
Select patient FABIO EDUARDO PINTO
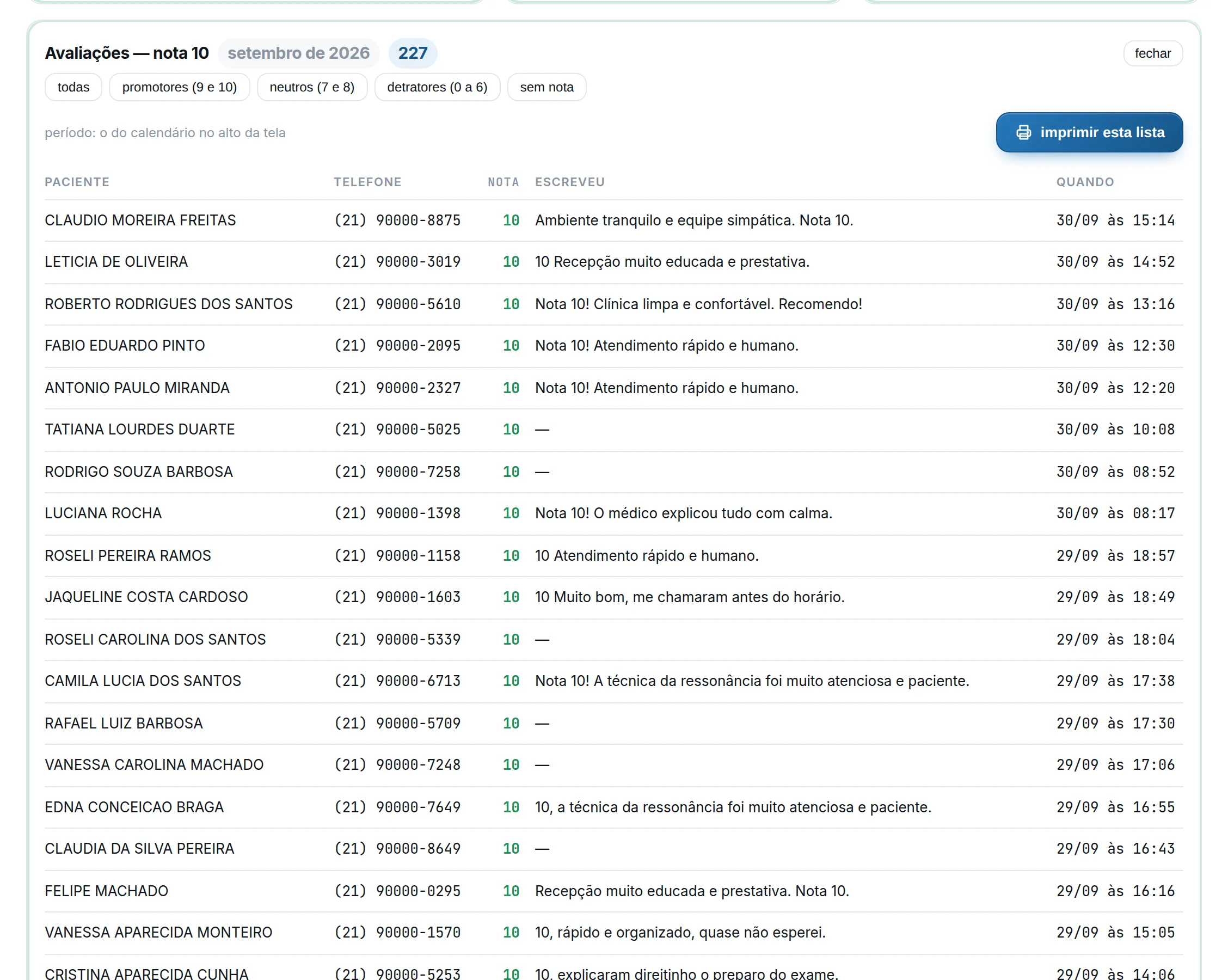125,345
